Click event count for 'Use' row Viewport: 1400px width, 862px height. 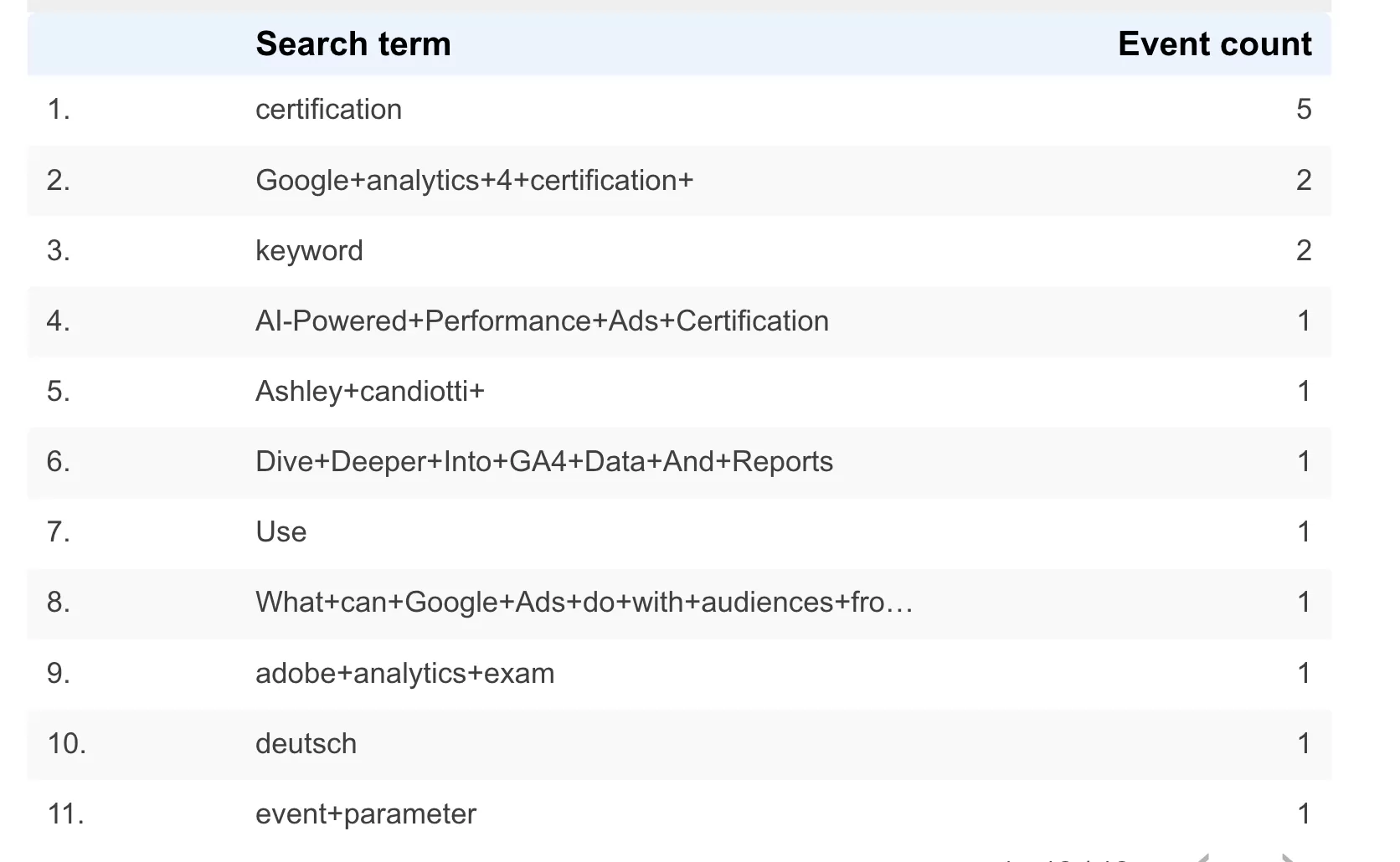click(1304, 532)
